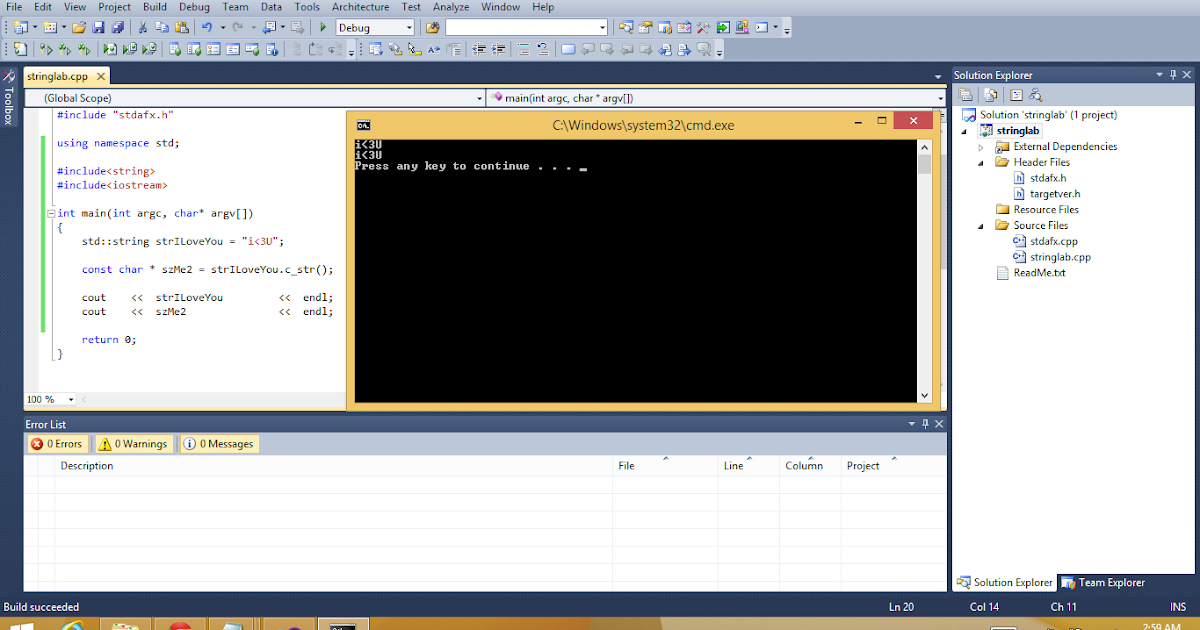Screen dimensions: 1200x630
Task: Click the Cut icon in the Standard toolbar
Action: (143, 26)
